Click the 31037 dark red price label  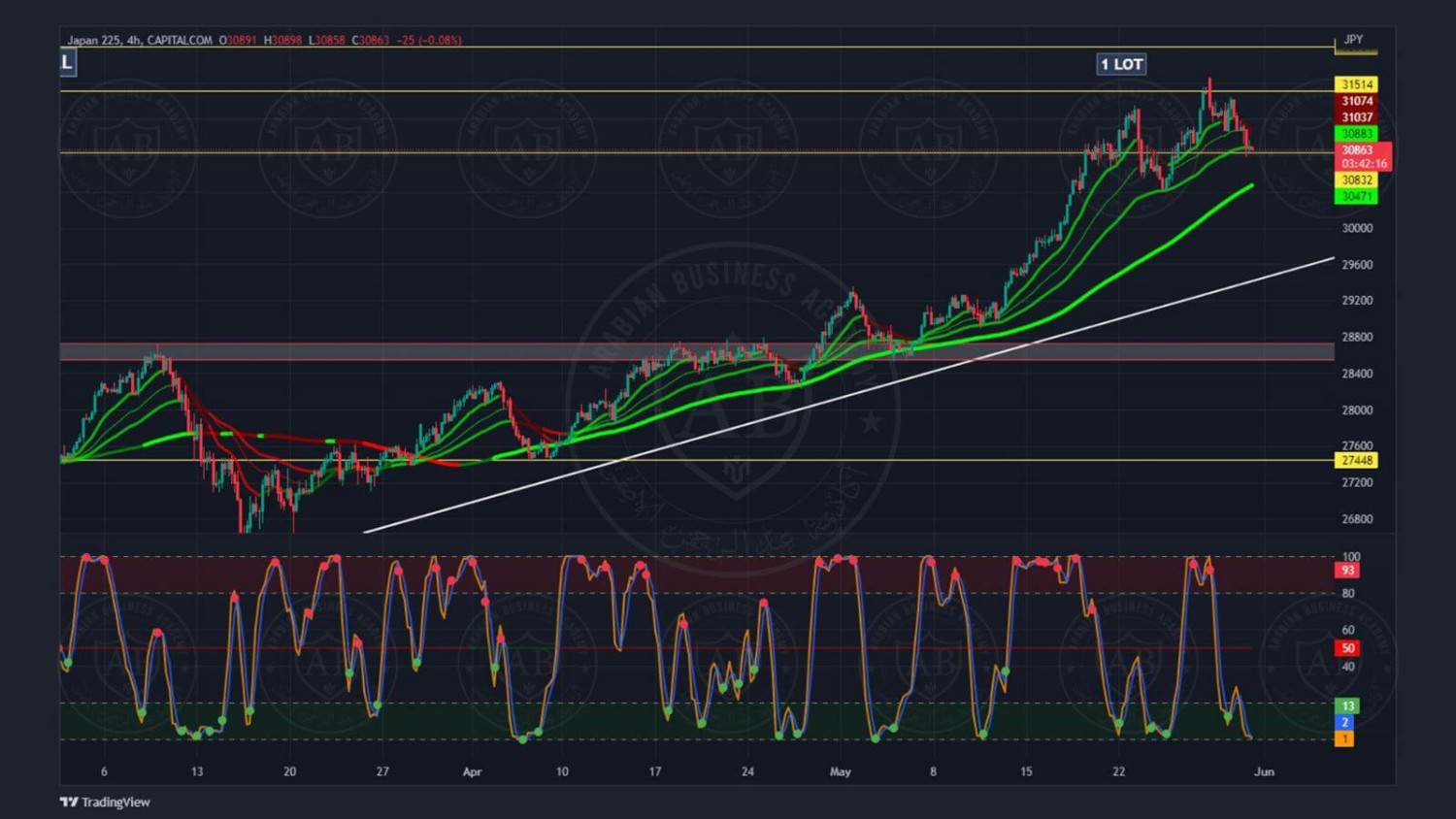tap(1356, 117)
